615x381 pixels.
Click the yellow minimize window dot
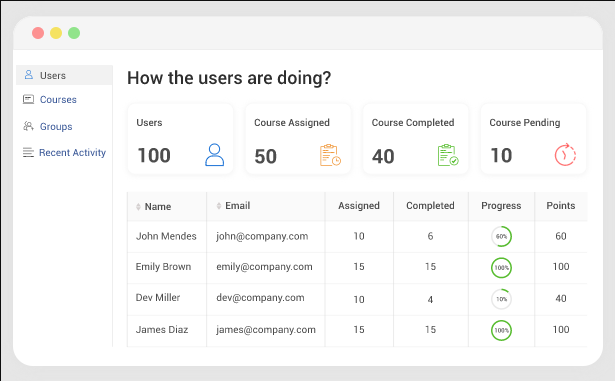click(56, 33)
